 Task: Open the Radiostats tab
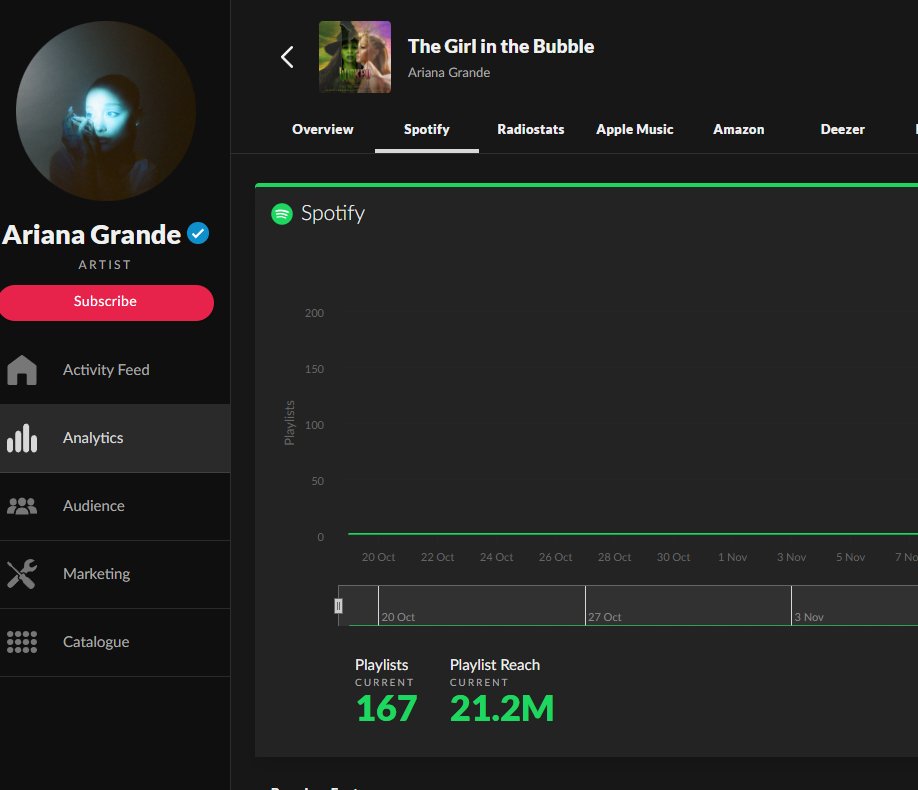pos(531,129)
